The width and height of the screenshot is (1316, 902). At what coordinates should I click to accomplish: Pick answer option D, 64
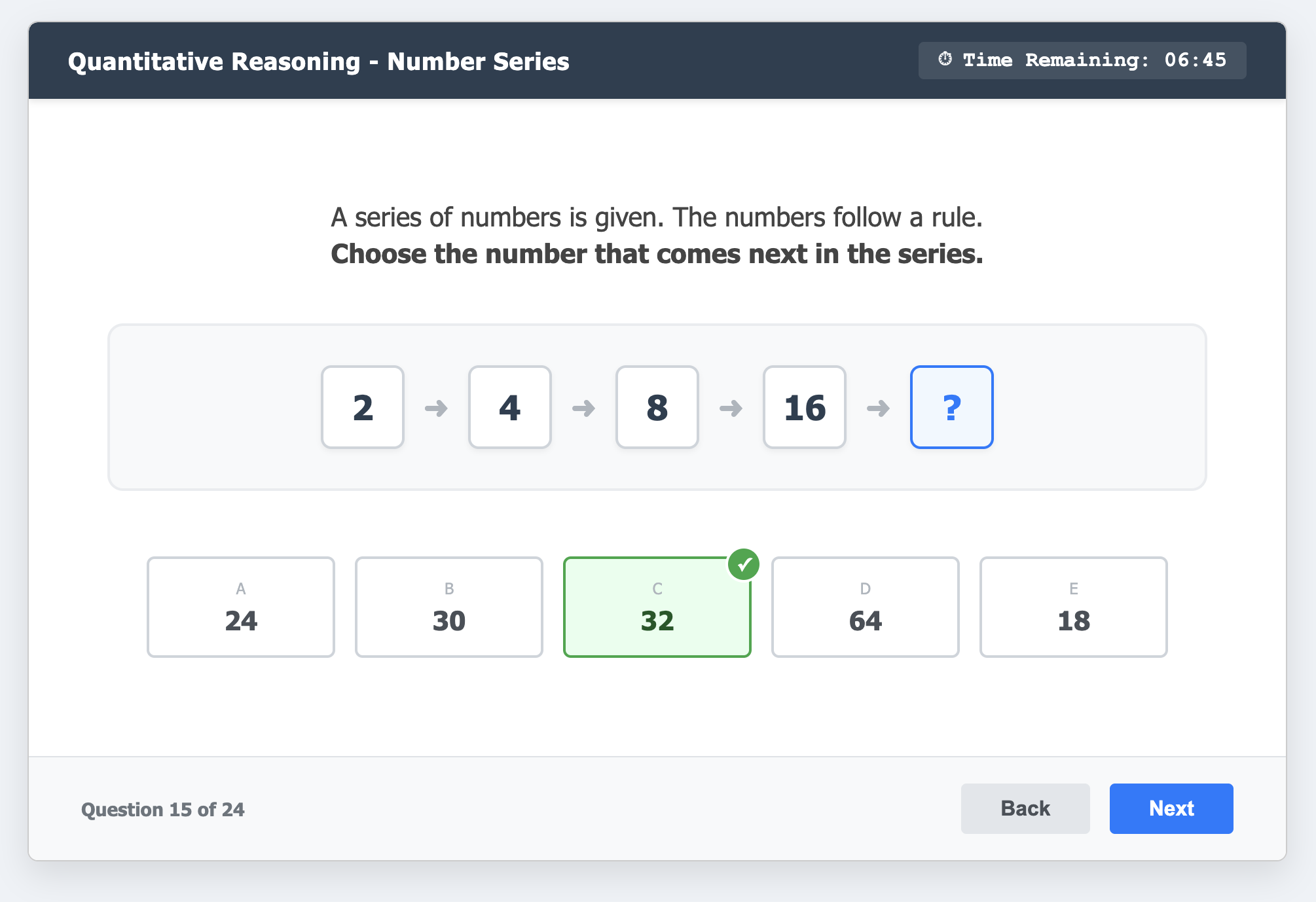pos(865,607)
